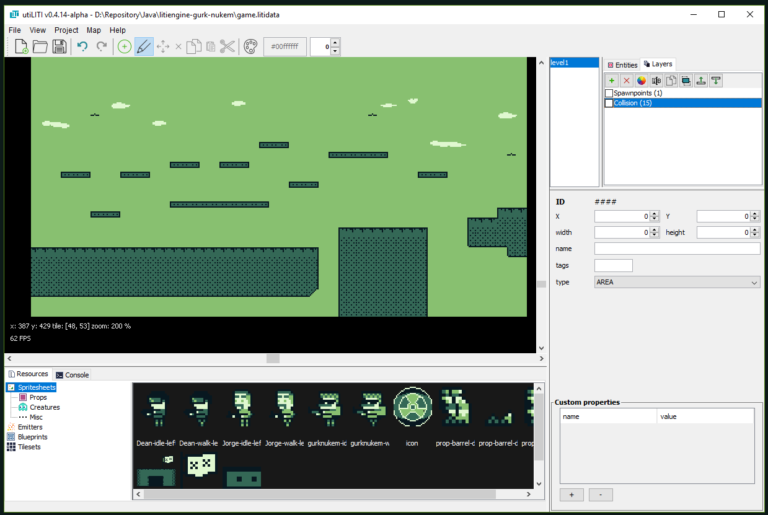768x515 pixels.
Task: Duplicate the selected layer
Action: [671, 80]
